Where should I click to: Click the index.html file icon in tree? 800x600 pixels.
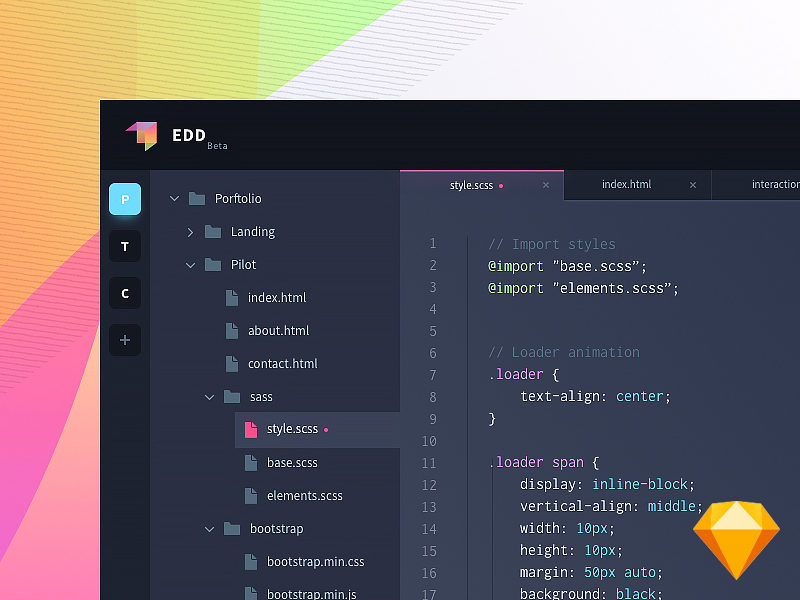pyautogui.click(x=232, y=298)
